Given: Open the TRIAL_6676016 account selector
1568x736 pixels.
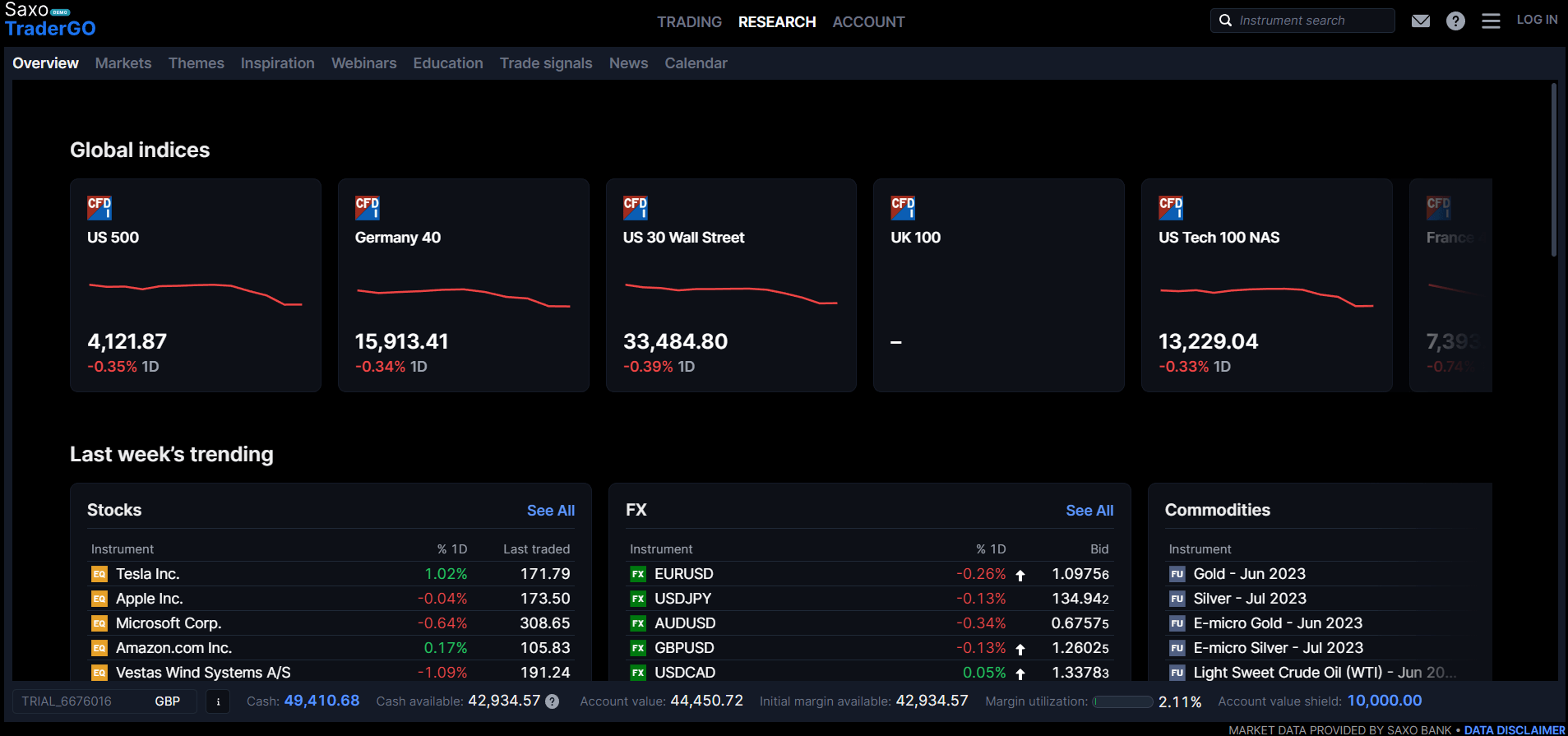Looking at the screenshot, I should [x=104, y=701].
